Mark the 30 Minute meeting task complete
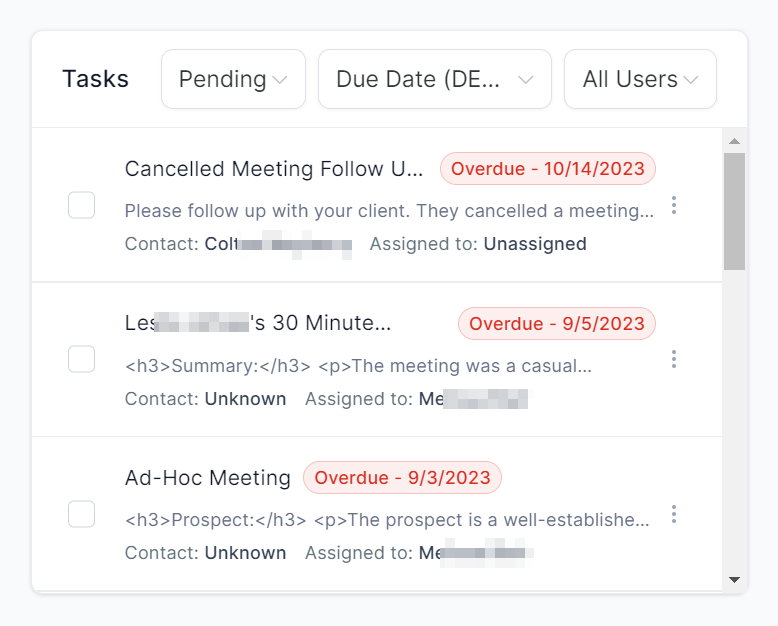This screenshot has height=626, width=778. click(81, 359)
